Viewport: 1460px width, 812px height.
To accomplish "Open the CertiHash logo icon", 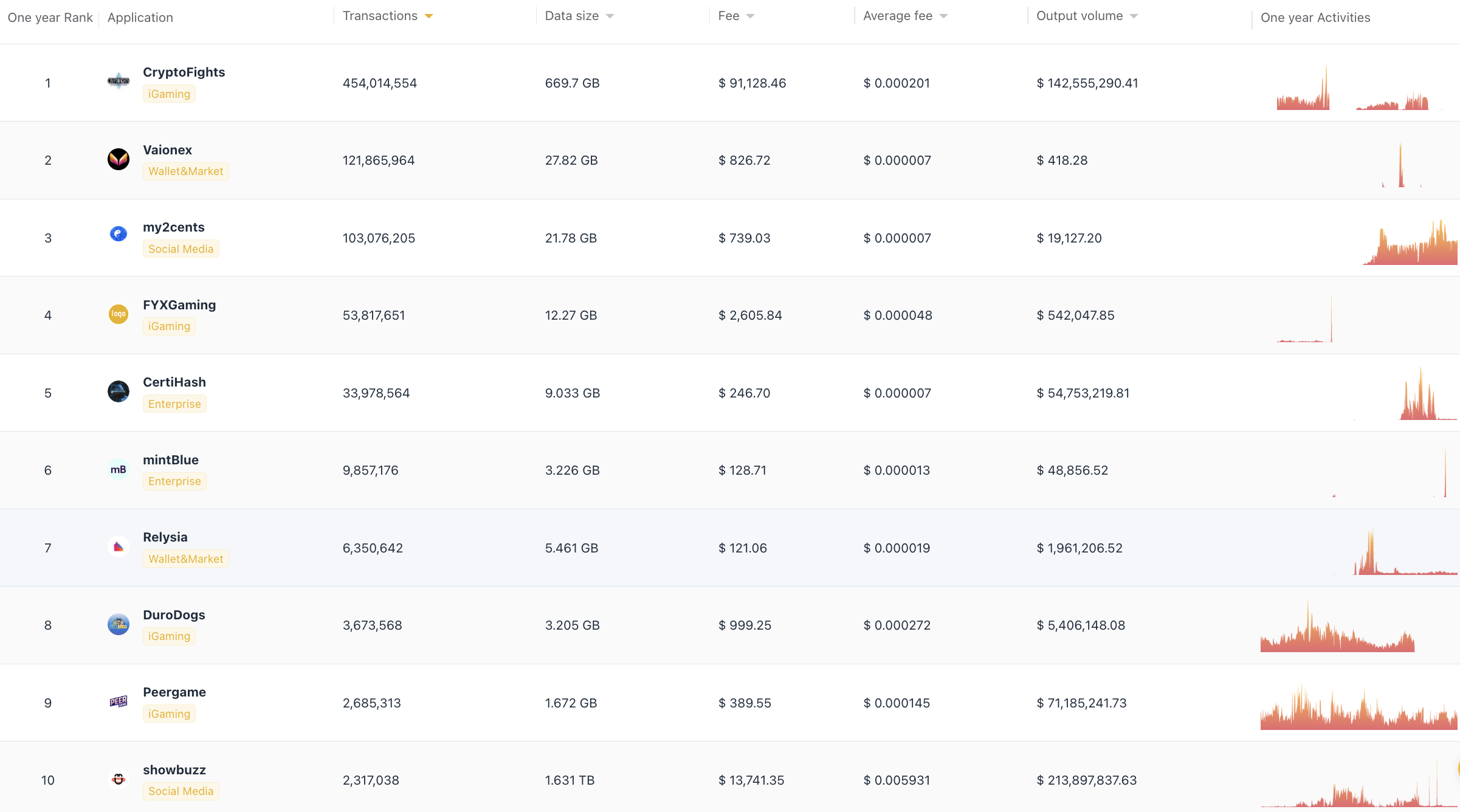I will (119, 391).
